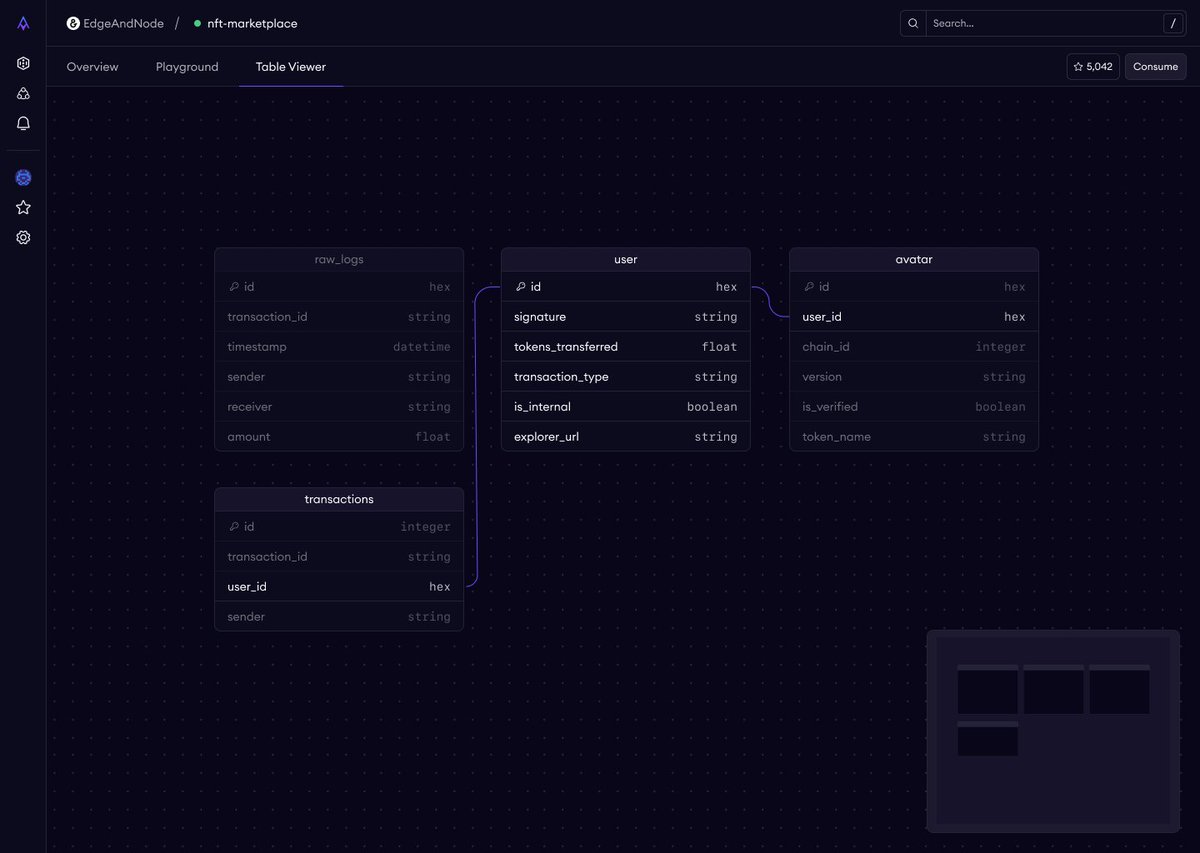The height and width of the screenshot is (853, 1200).
Task: Click the chain_id row
Action: [x=914, y=347]
